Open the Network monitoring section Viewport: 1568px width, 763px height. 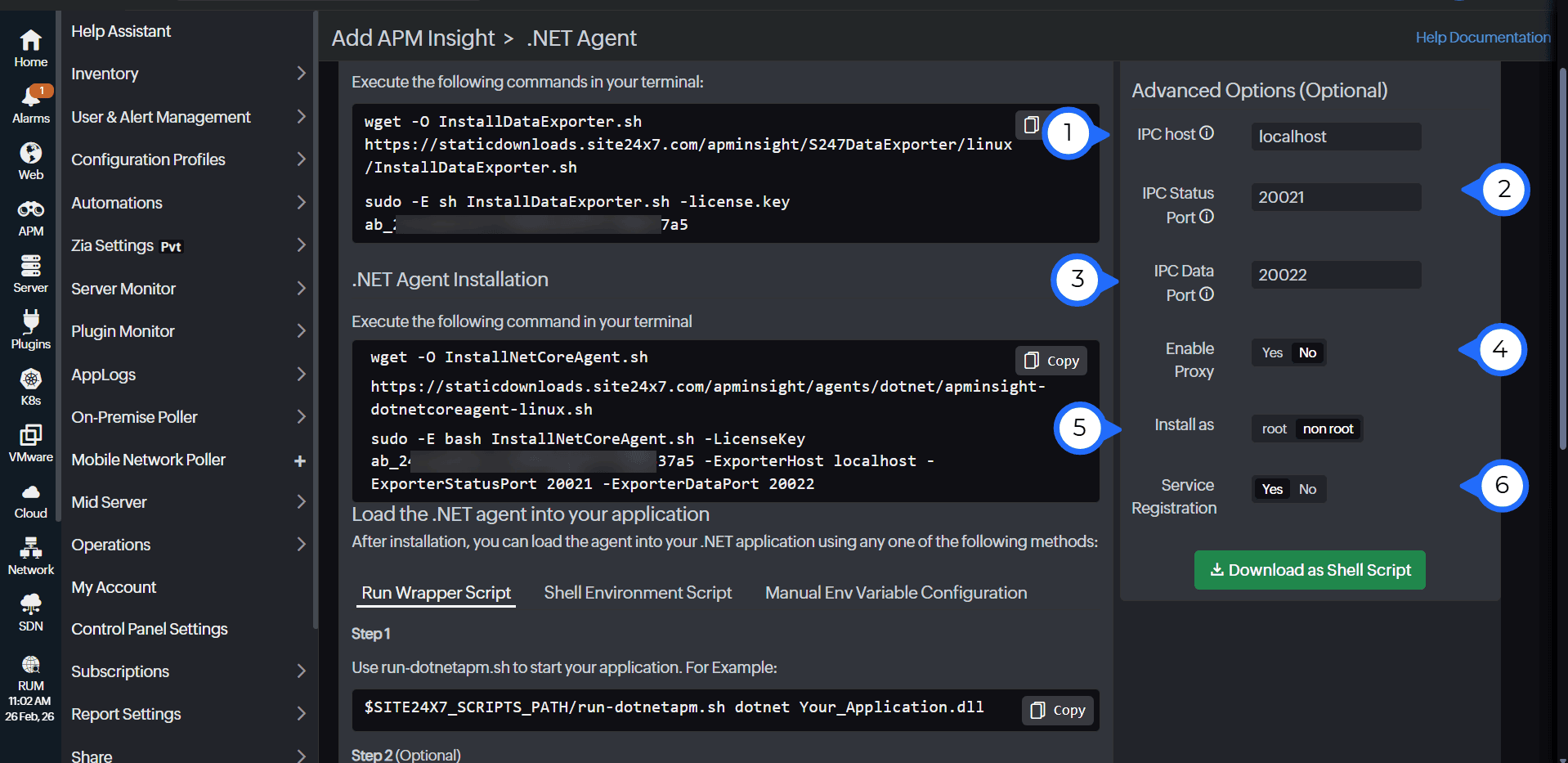(29, 550)
